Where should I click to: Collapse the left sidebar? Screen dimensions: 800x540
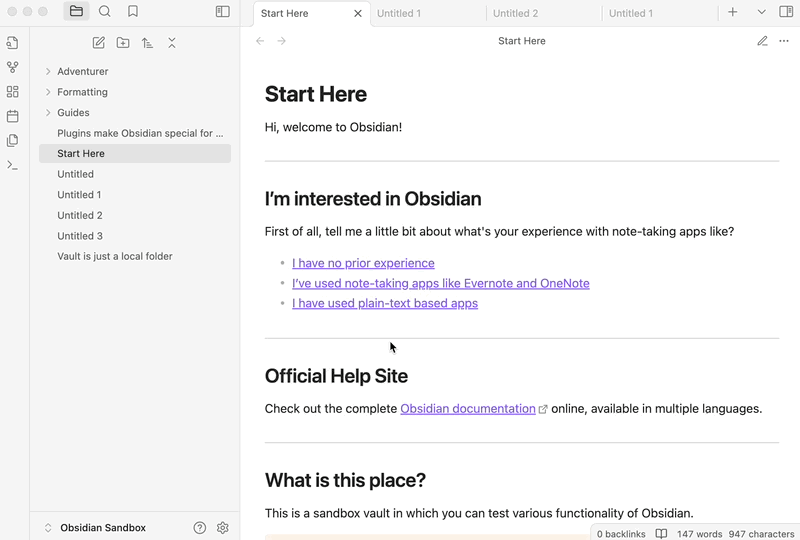[x=222, y=11]
